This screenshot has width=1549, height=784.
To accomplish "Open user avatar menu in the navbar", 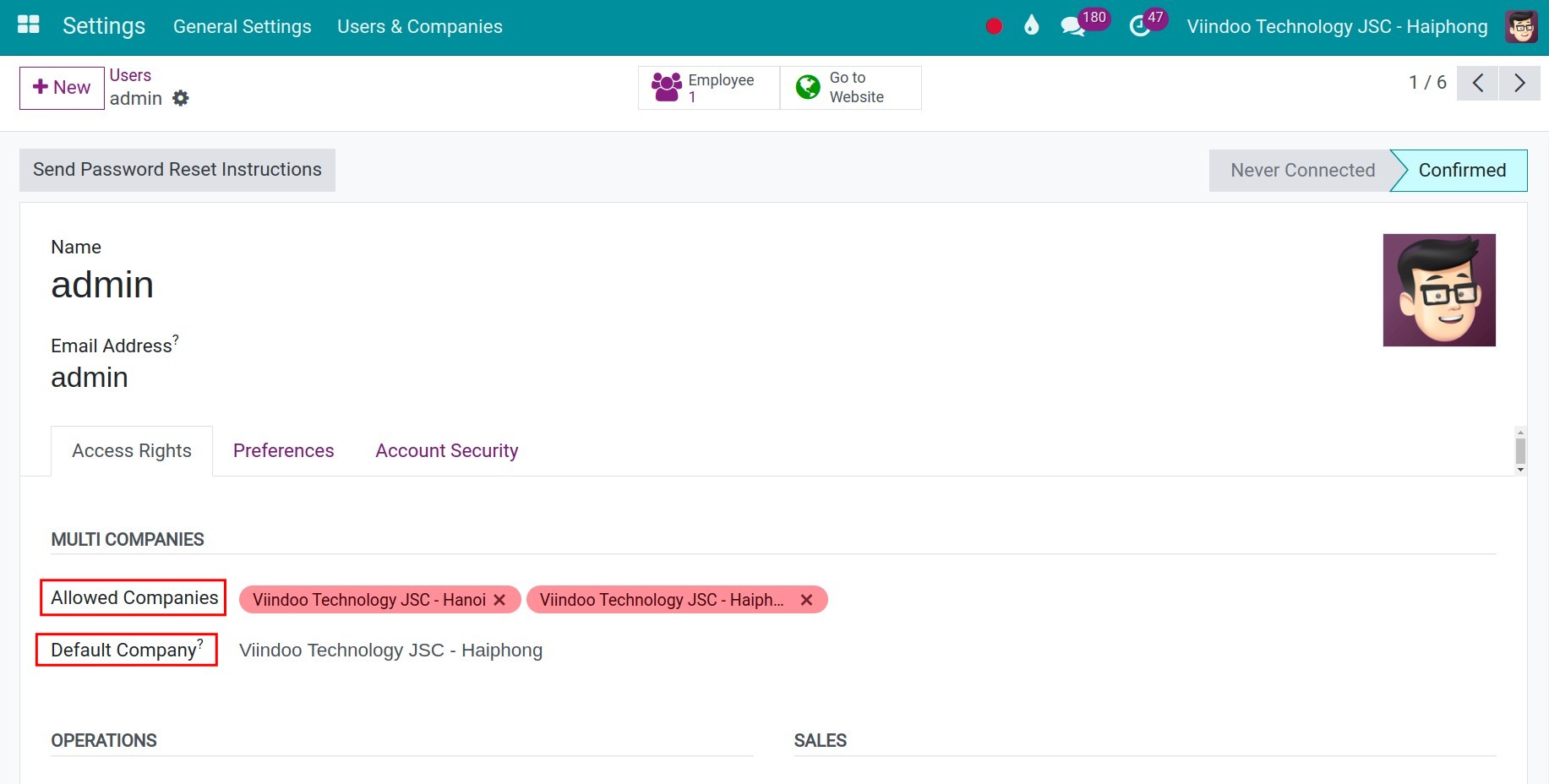I will click(x=1521, y=27).
